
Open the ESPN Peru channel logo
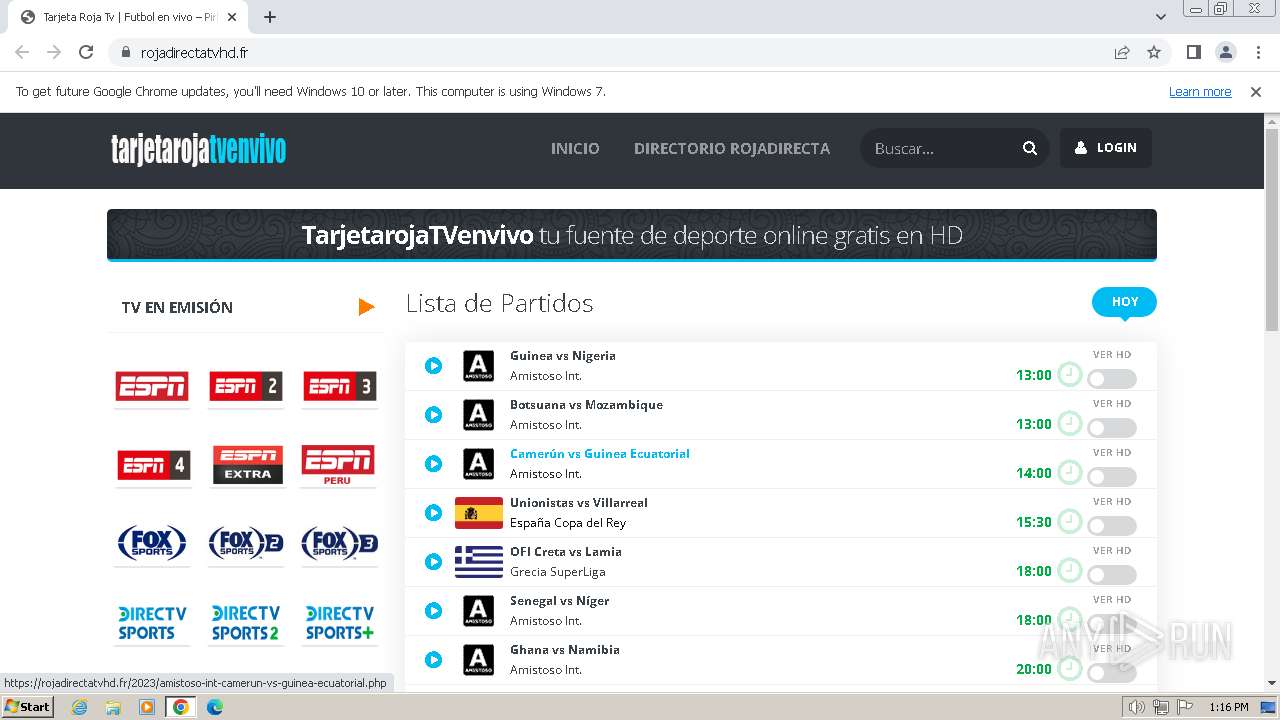click(339, 465)
